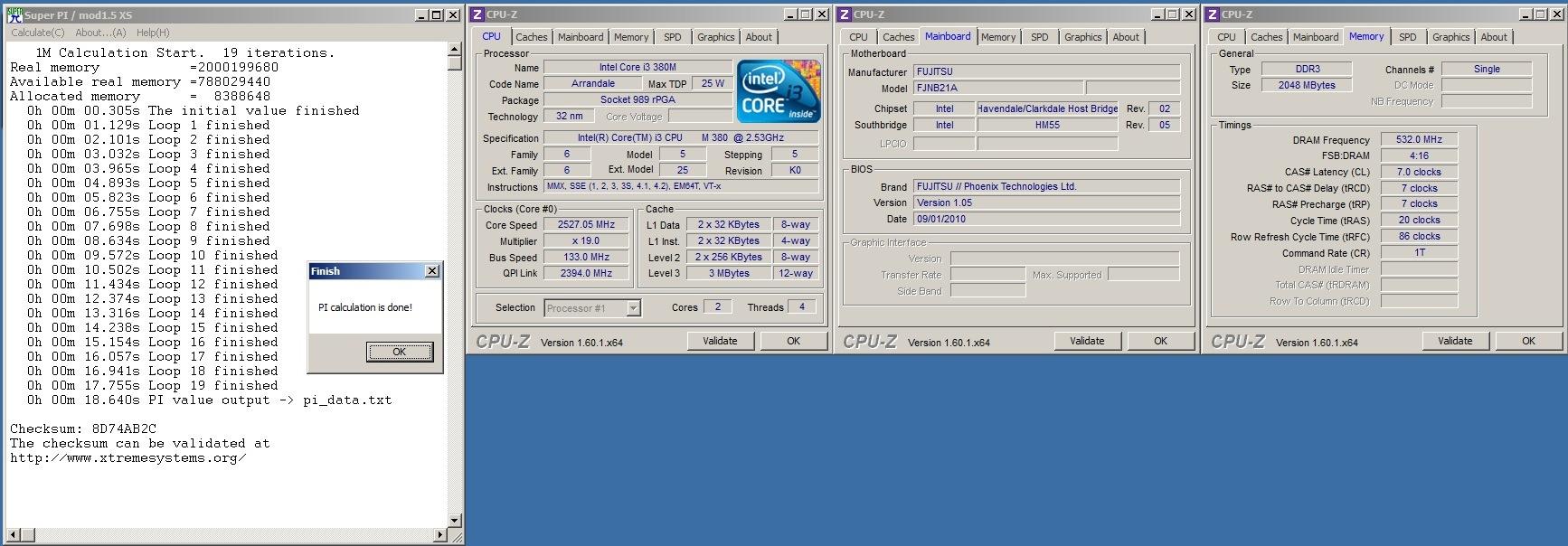Open CPU tab in Memory CPU-Z window
The width and height of the screenshot is (1568, 546).
pos(1226,37)
